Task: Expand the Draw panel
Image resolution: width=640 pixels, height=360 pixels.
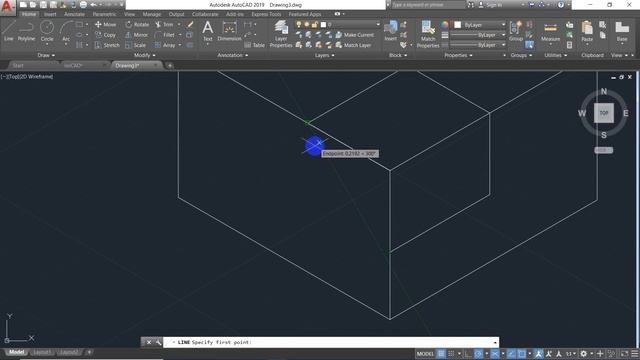Action: tap(46, 55)
